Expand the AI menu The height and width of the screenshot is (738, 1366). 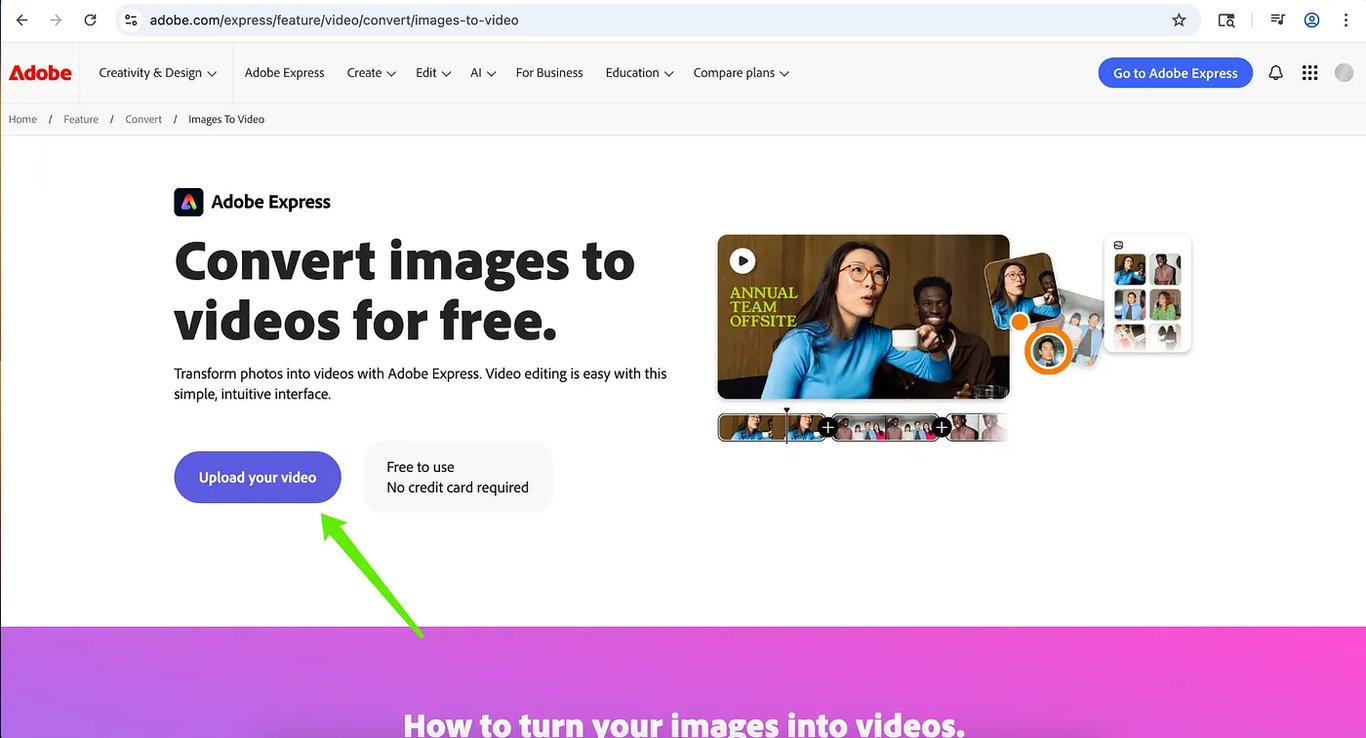[483, 73]
